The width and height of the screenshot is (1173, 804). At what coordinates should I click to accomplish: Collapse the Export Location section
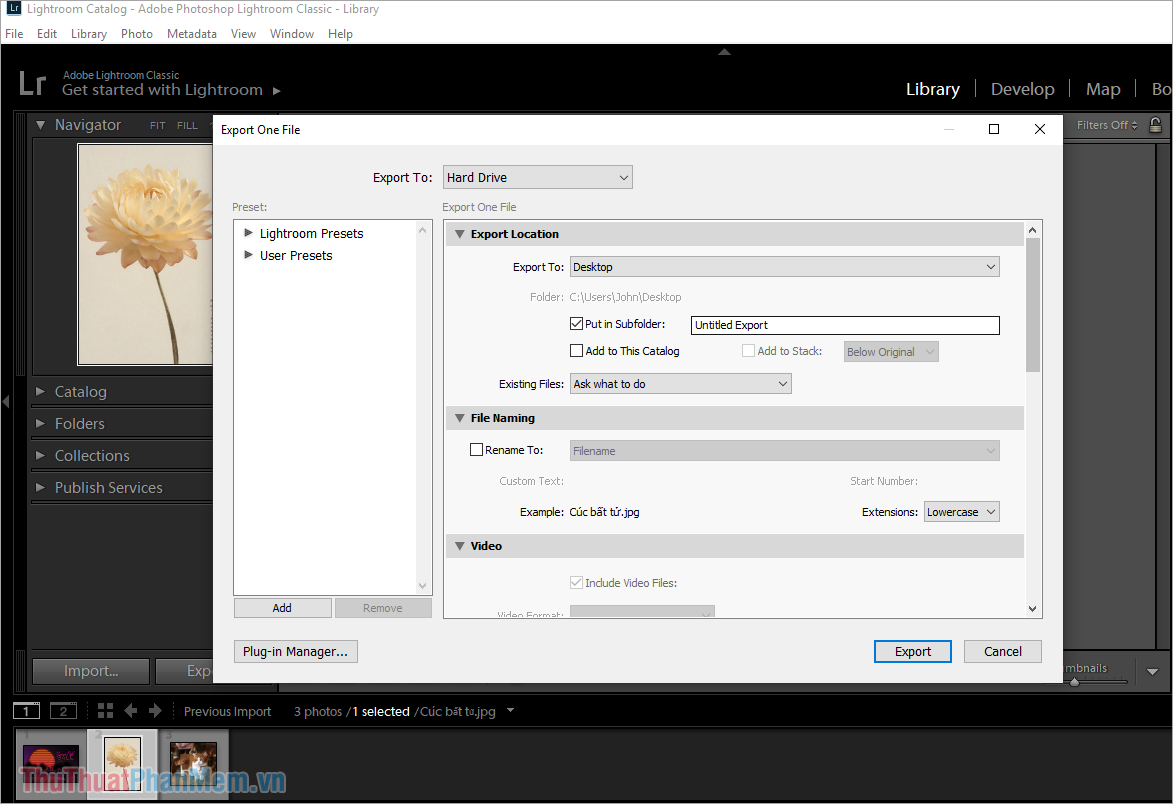coord(459,233)
